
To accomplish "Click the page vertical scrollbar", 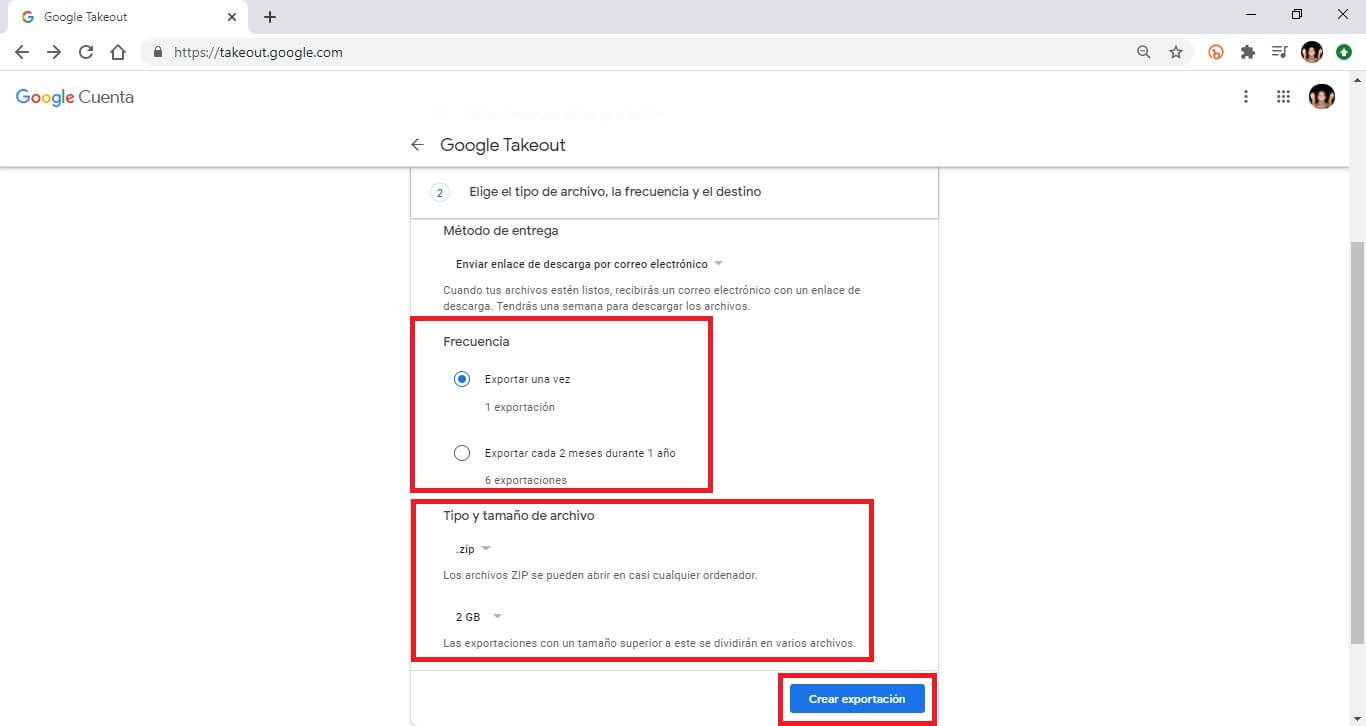I will click(1357, 442).
